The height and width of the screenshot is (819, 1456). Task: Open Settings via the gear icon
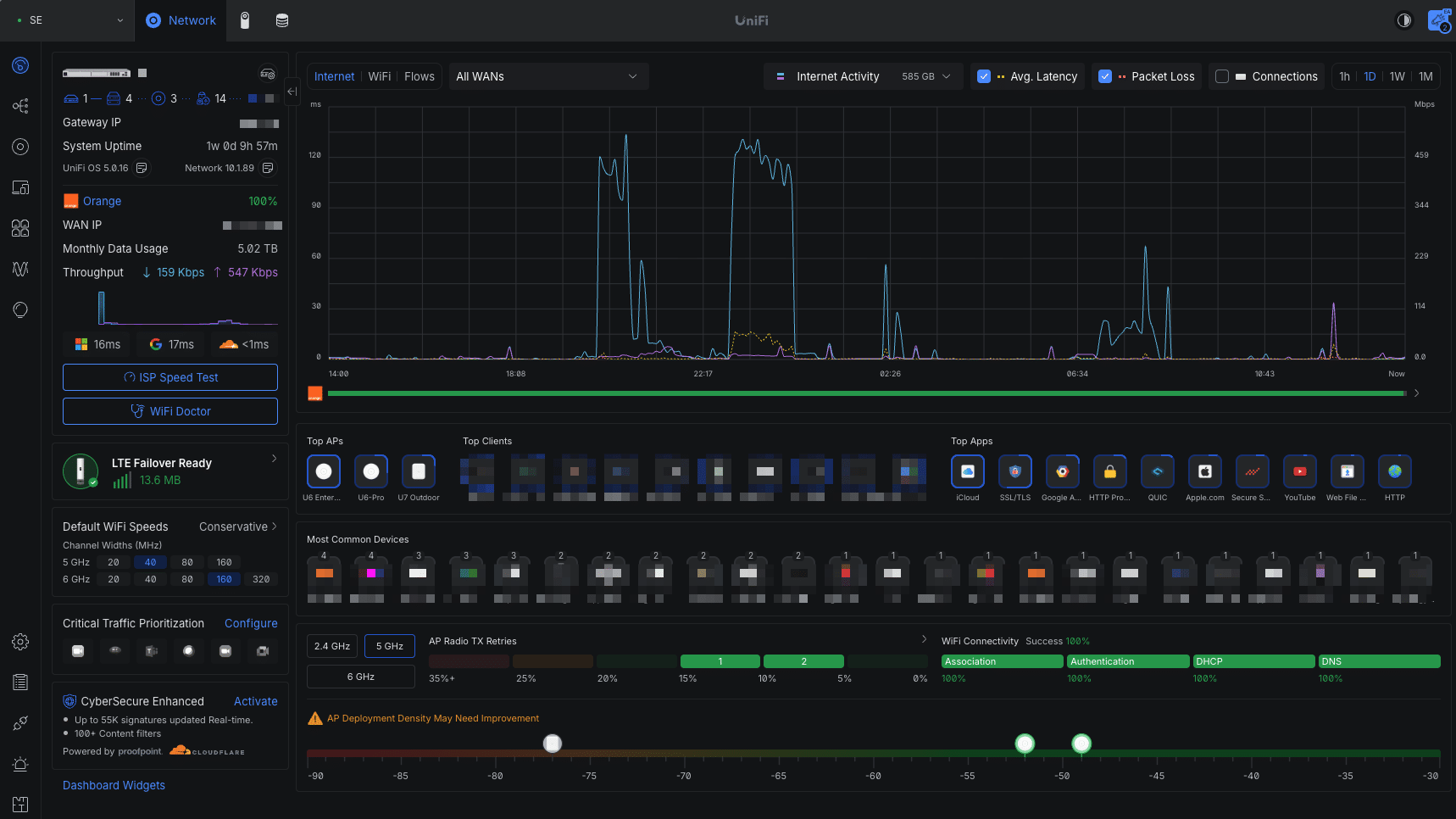click(20, 643)
